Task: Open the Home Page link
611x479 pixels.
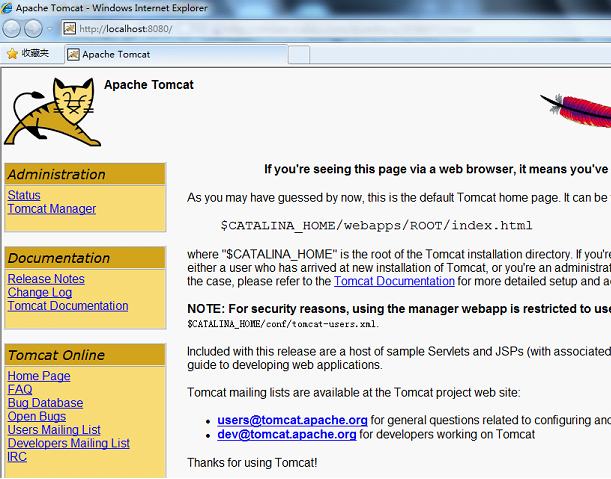Action: coord(39,376)
